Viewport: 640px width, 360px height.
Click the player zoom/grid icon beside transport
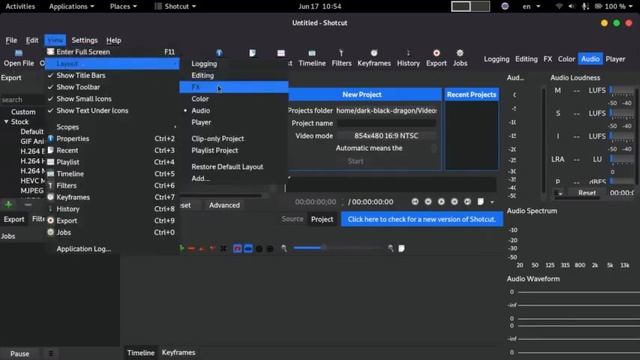point(481,202)
